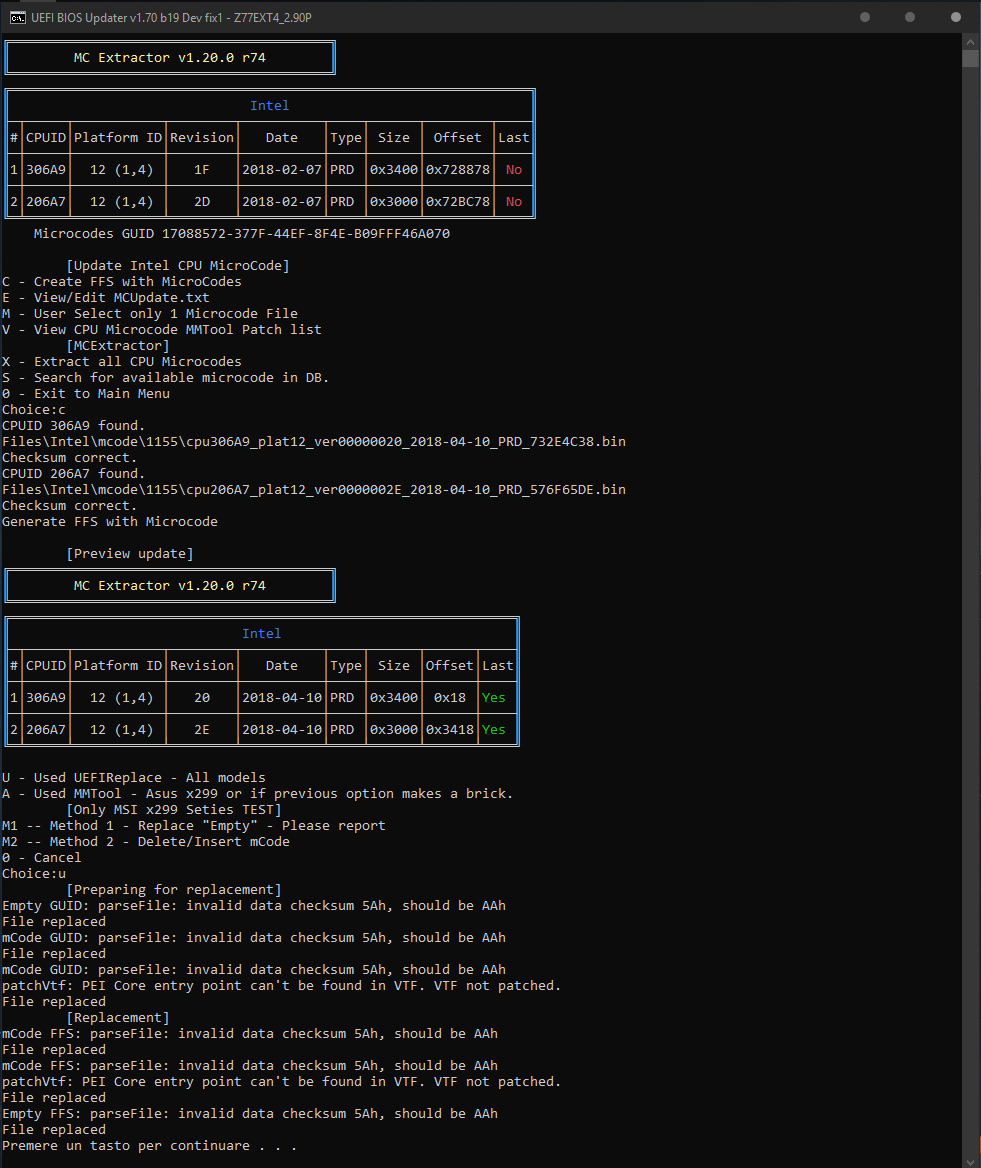Click the 'Choice:c' line
The height and width of the screenshot is (1168, 981).
coord(34,410)
